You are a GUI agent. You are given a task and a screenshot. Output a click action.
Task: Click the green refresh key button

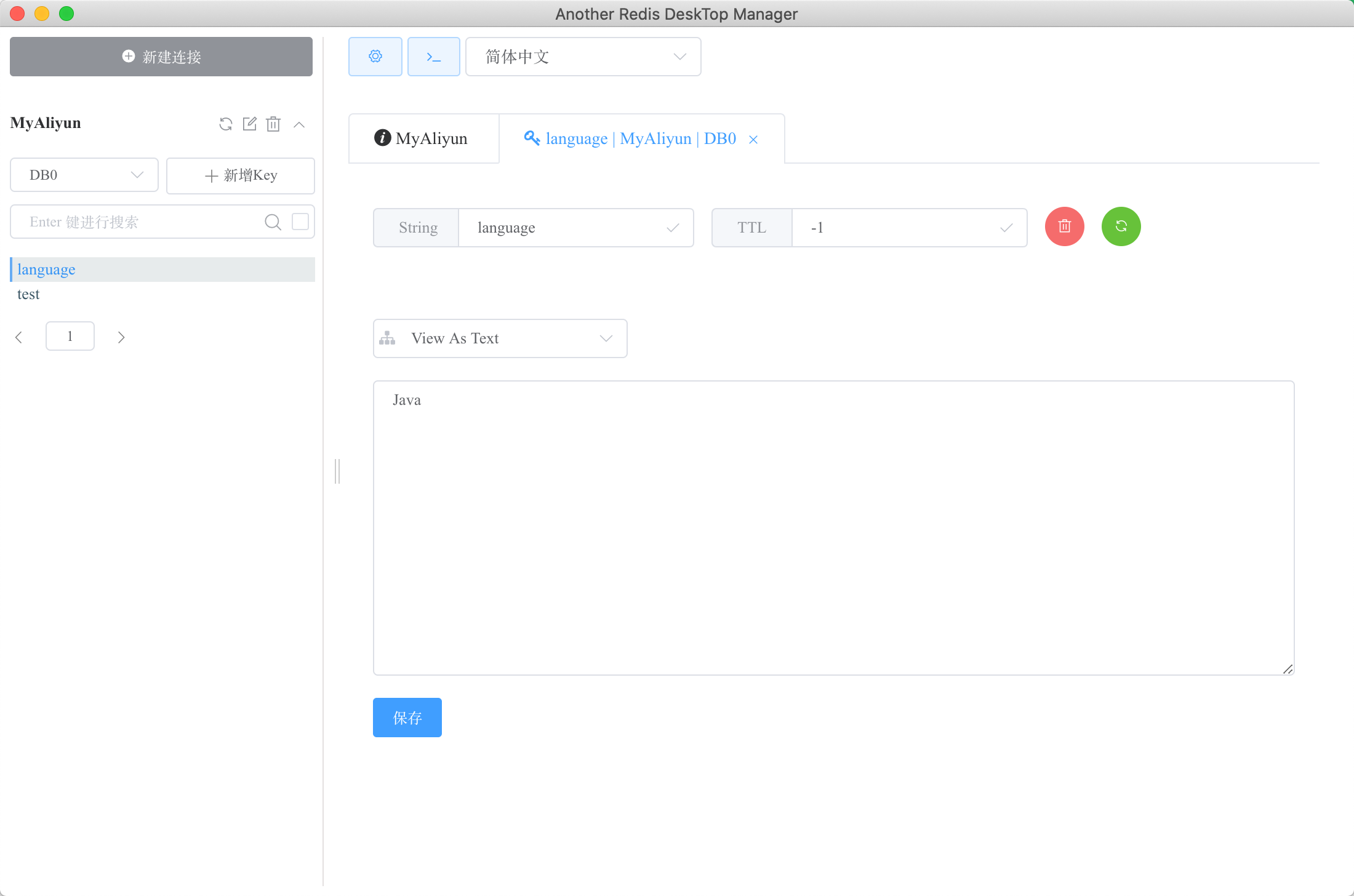pyautogui.click(x=1121, y=226)
